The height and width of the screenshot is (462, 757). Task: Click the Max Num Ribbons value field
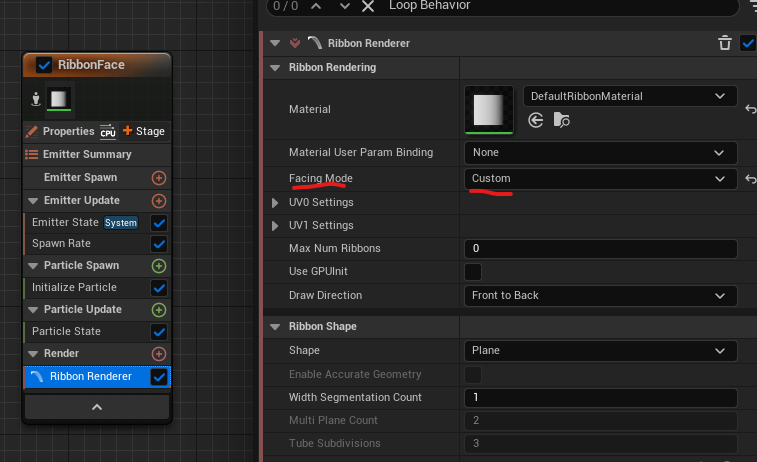point(601,249)
